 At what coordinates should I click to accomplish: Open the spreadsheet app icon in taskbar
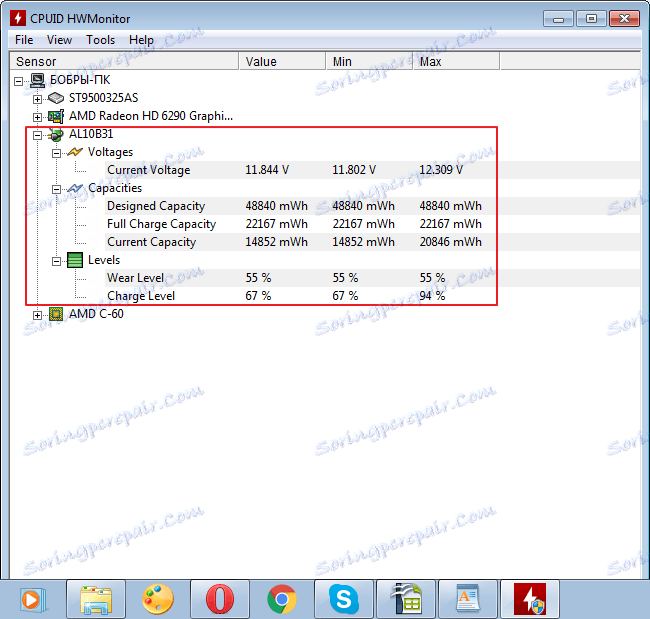point(406,599)
